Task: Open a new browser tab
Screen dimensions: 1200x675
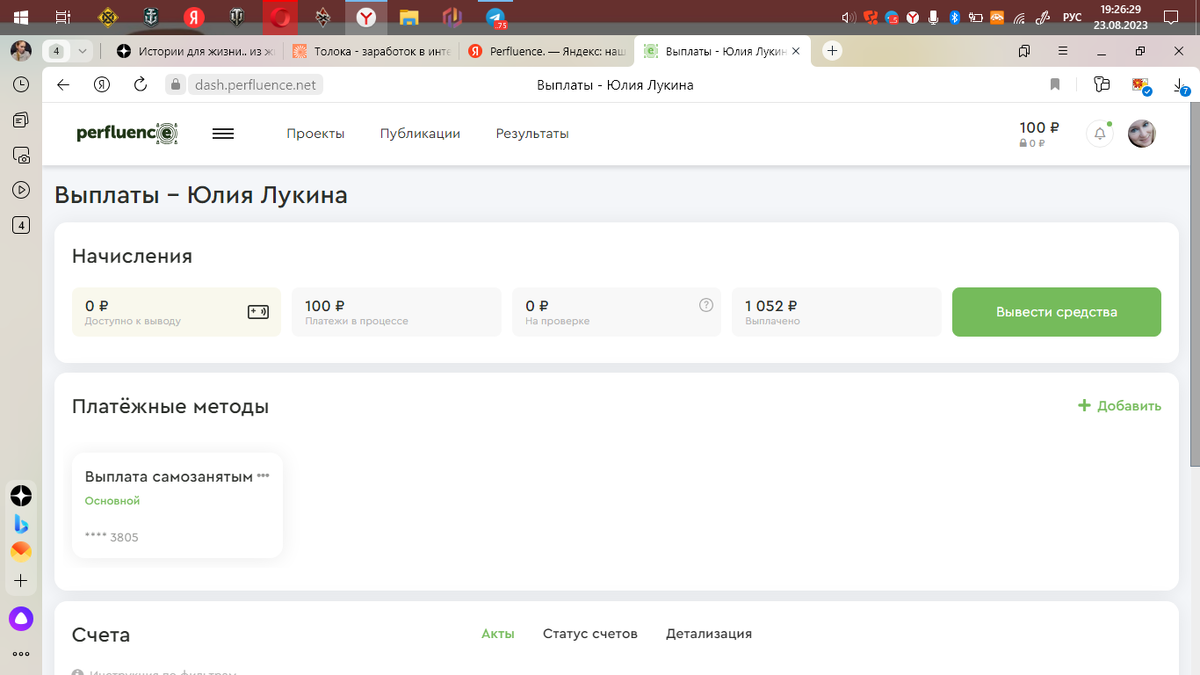Action: (x=832, y=51)
